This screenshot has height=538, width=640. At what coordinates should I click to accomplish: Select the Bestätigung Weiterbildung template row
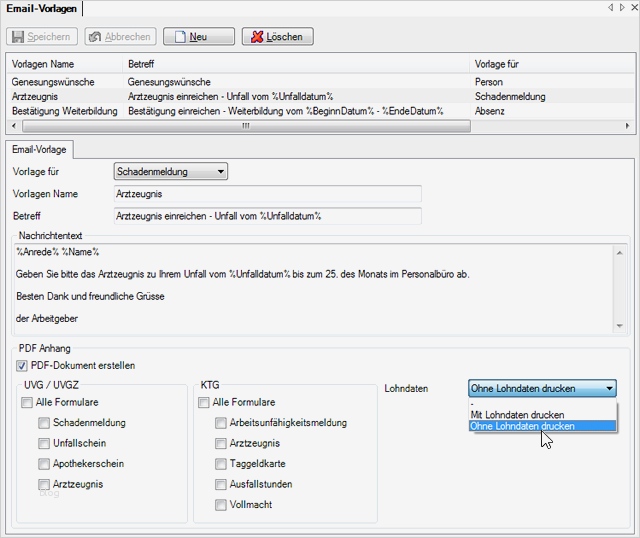pos(320,111)
